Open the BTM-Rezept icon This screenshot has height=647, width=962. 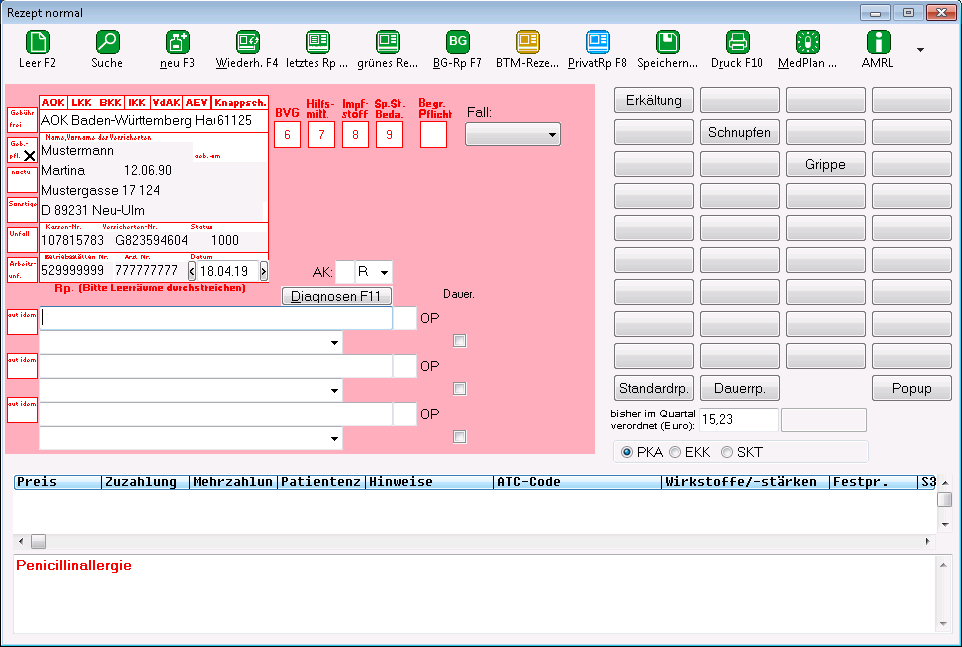tap(528, 42)
